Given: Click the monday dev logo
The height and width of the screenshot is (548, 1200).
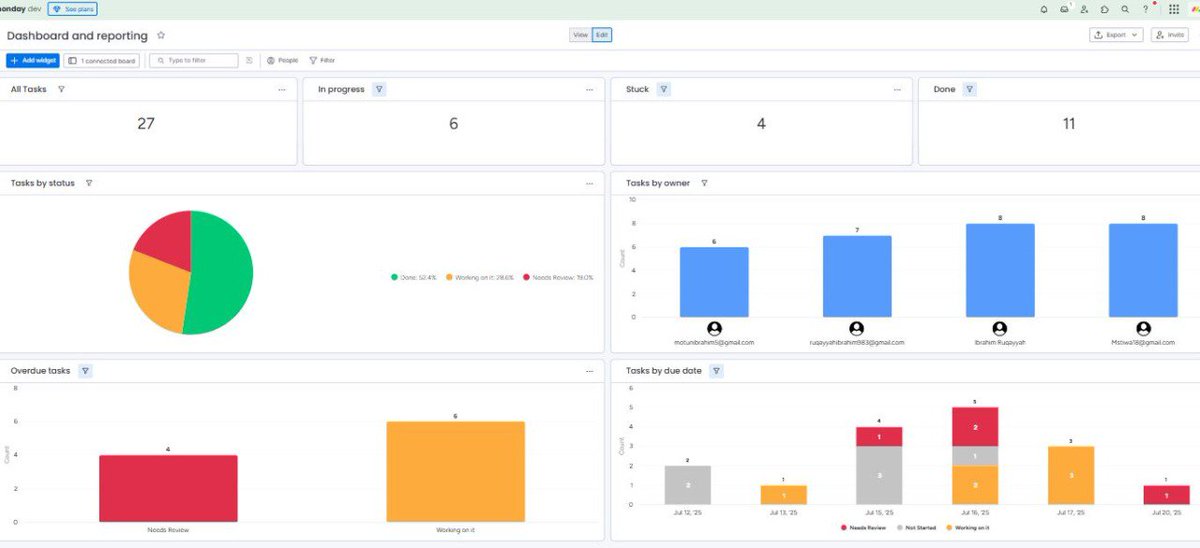Looking at the screenshot, I should tap(20, 9).
